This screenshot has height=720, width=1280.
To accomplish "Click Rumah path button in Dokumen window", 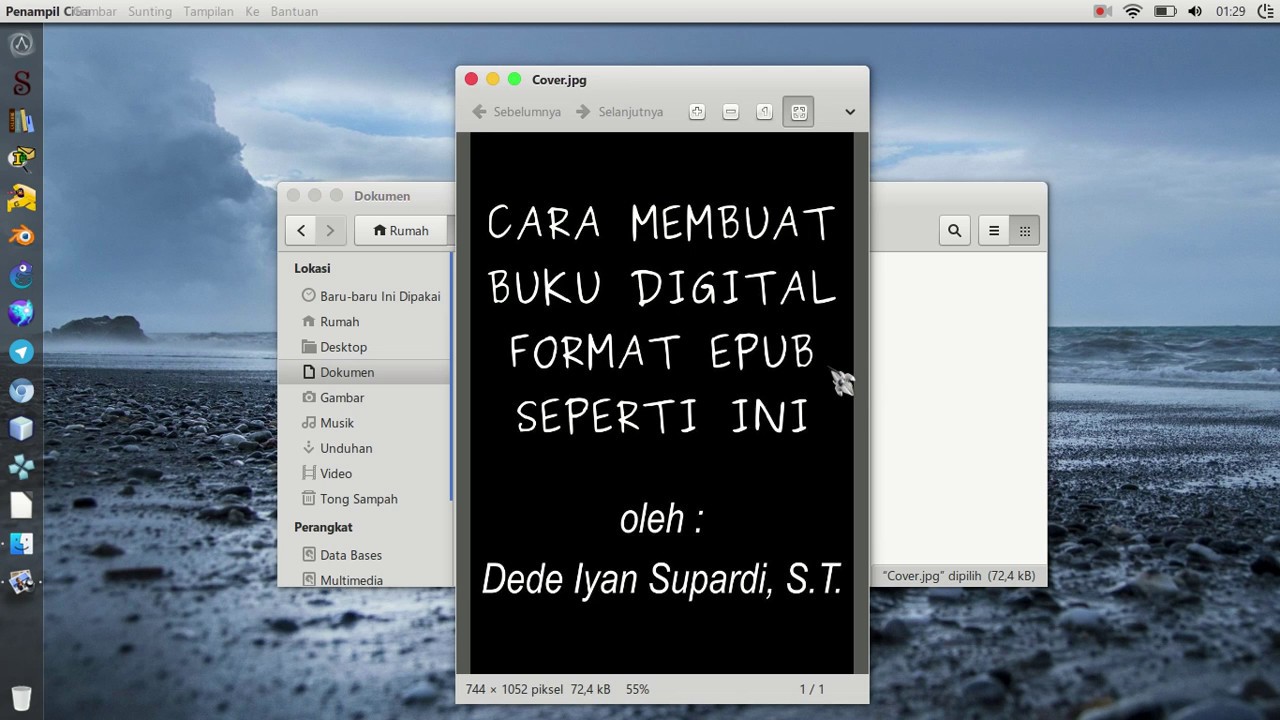I will point(401,230).
